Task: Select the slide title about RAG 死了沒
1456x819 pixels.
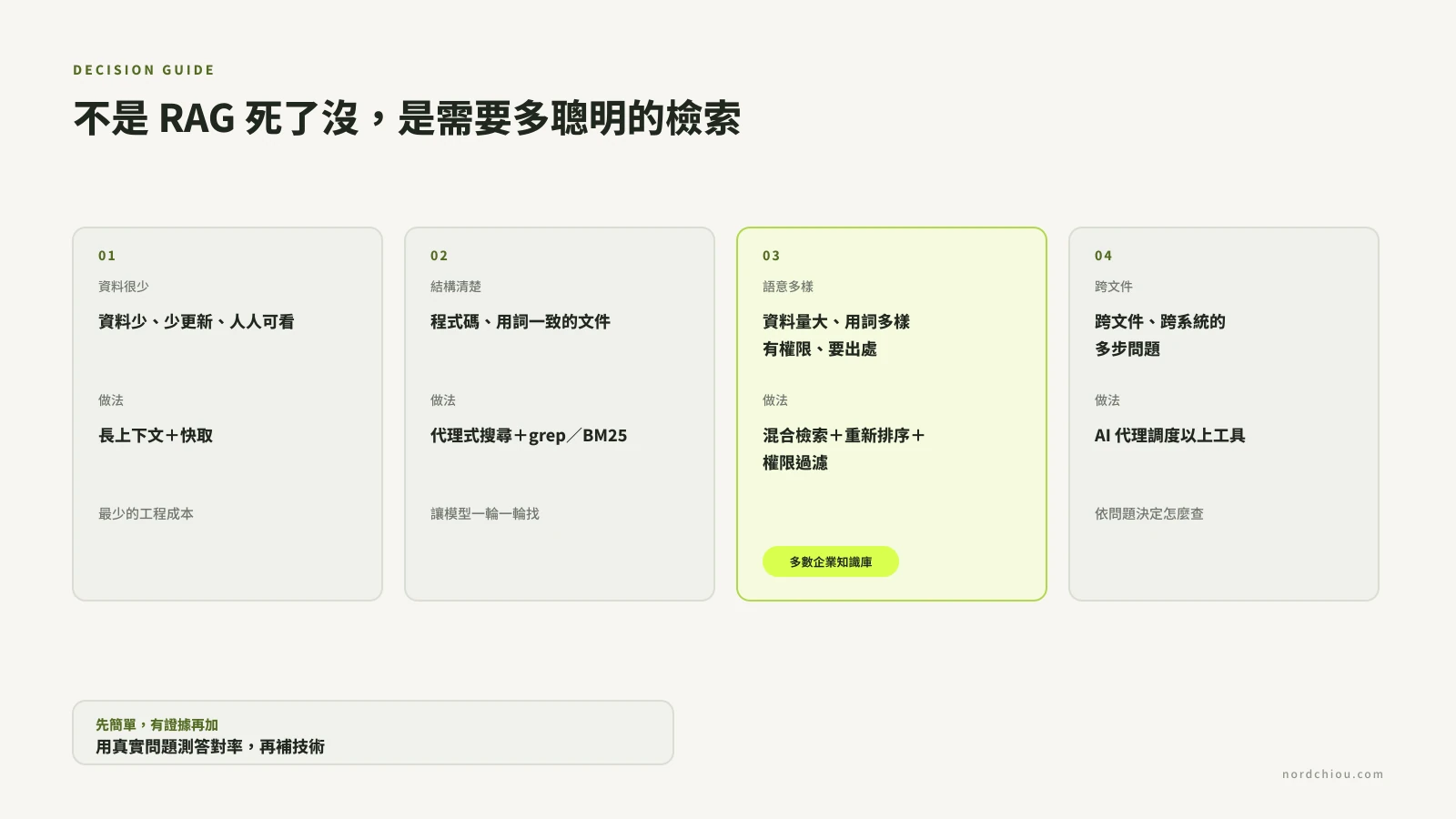Action: [407, 118]
